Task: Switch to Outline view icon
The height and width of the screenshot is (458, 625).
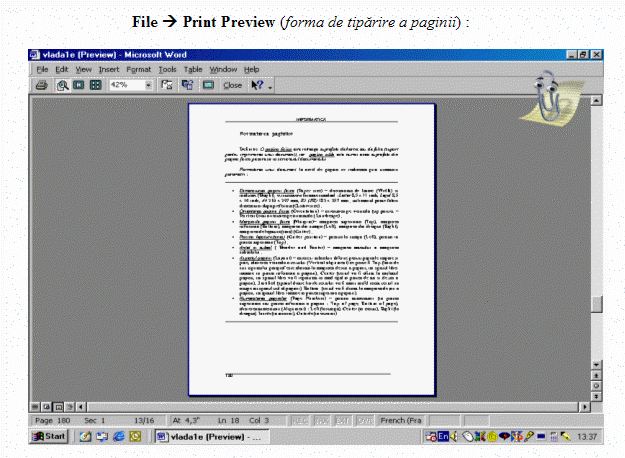Action: (70, 407)
